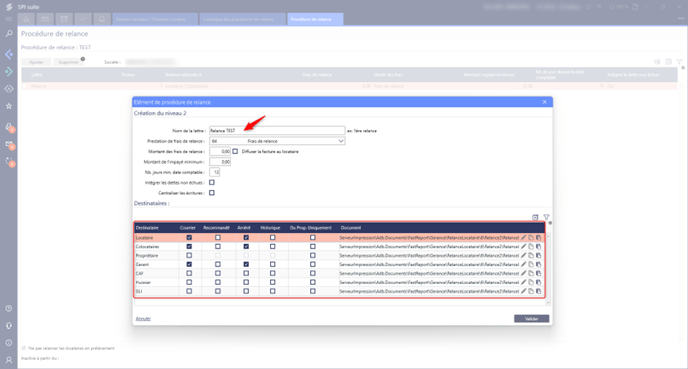Check Courrier for Propriétaire
Screen dimensions: 688x369
point(189,255)
